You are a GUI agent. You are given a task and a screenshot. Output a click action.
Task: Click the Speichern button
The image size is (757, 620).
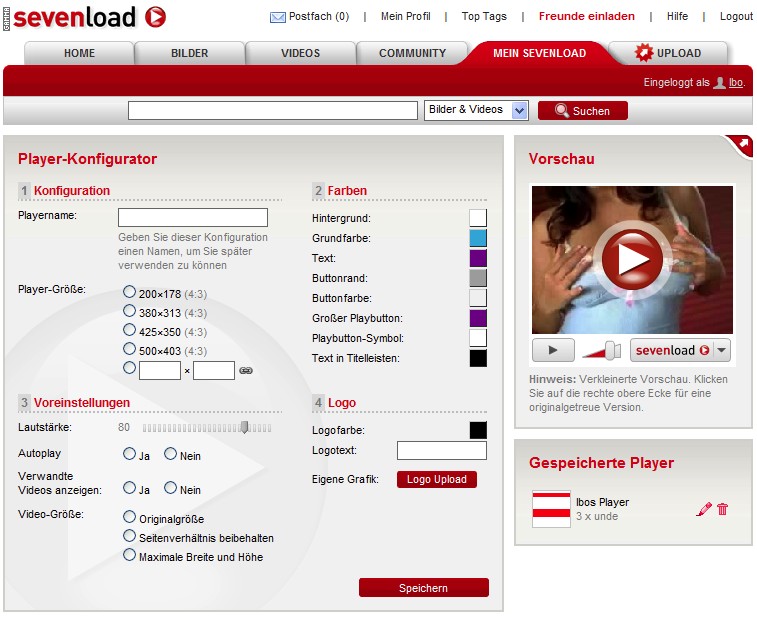(423, 588)
